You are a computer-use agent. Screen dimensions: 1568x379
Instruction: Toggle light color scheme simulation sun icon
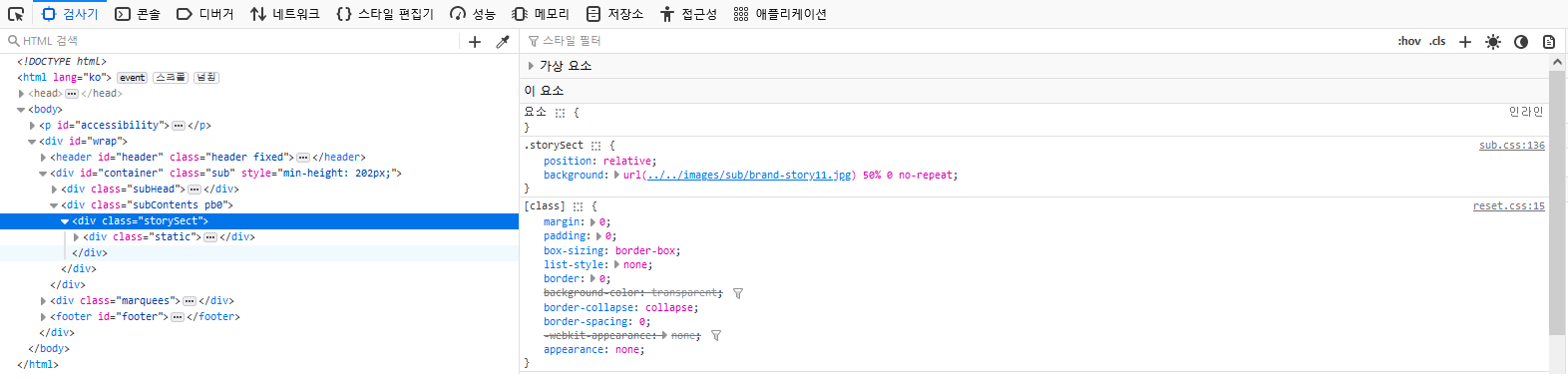pos(1493,41)
